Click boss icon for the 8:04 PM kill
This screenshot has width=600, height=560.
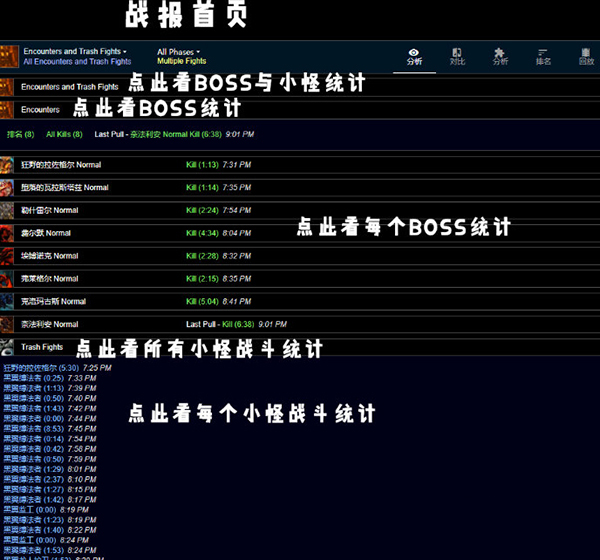7,233
